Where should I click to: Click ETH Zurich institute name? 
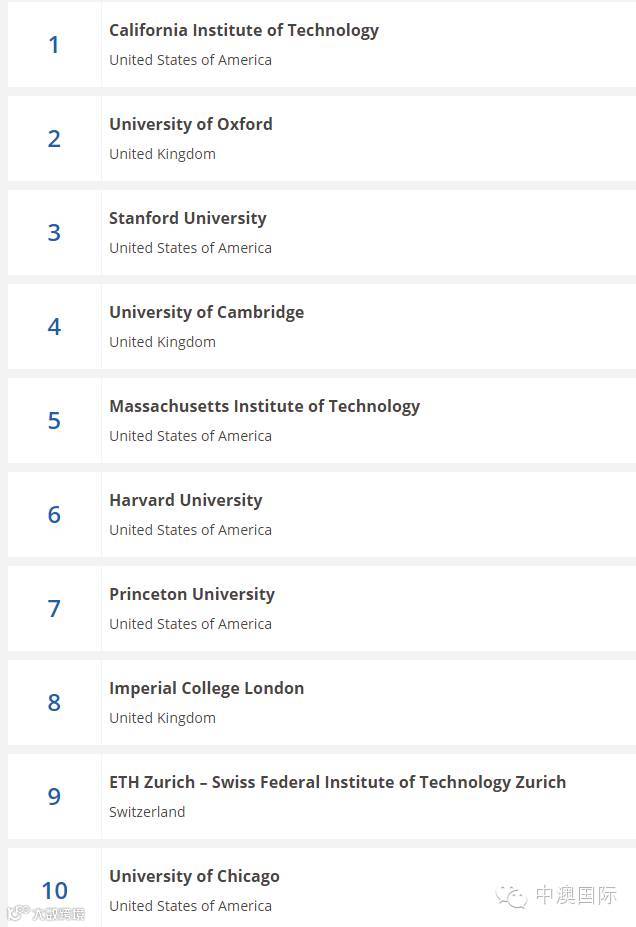(x=338, y=783)
